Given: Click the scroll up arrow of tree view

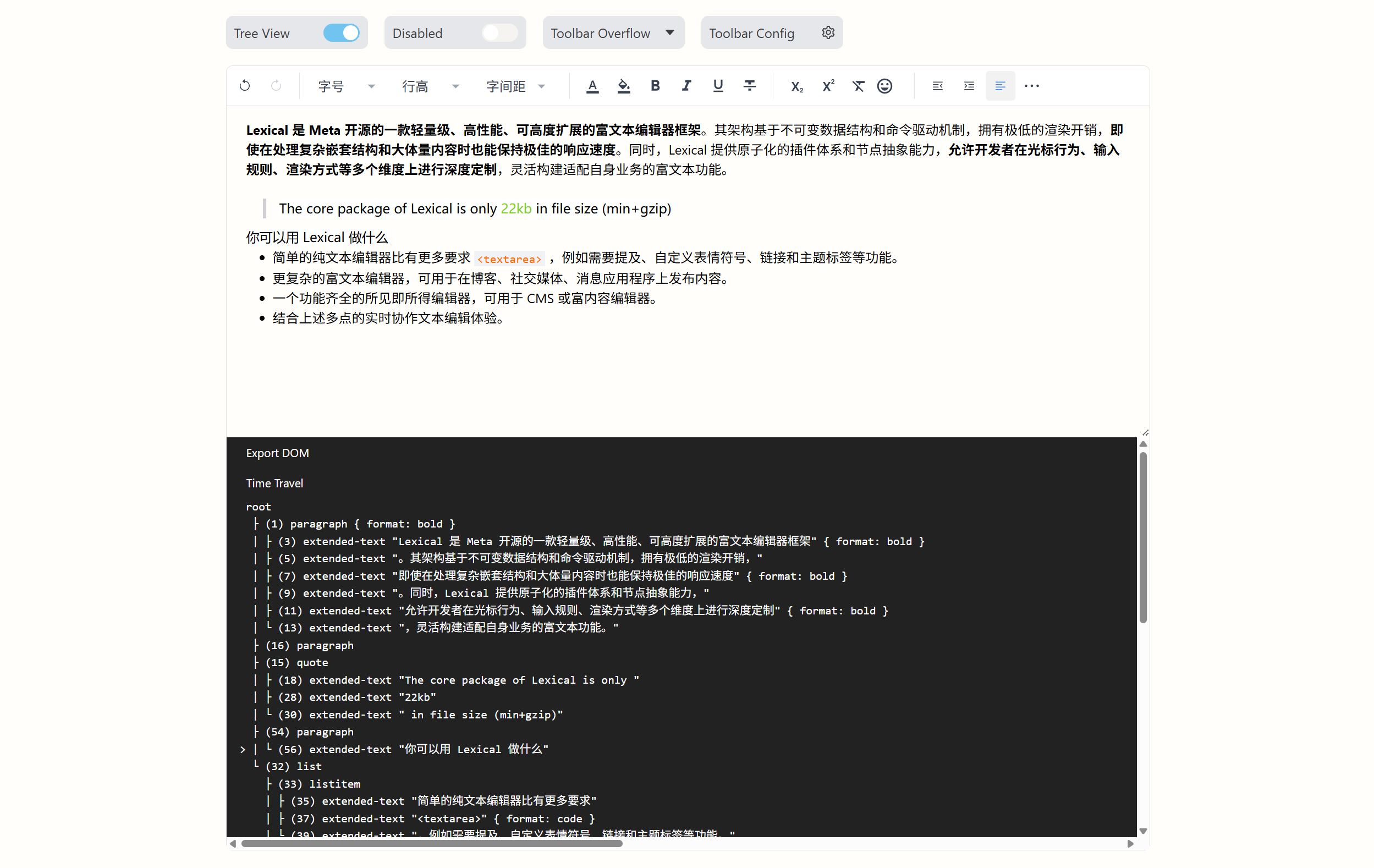Looking at the screenshot, I should click(x=1143, y=443).
